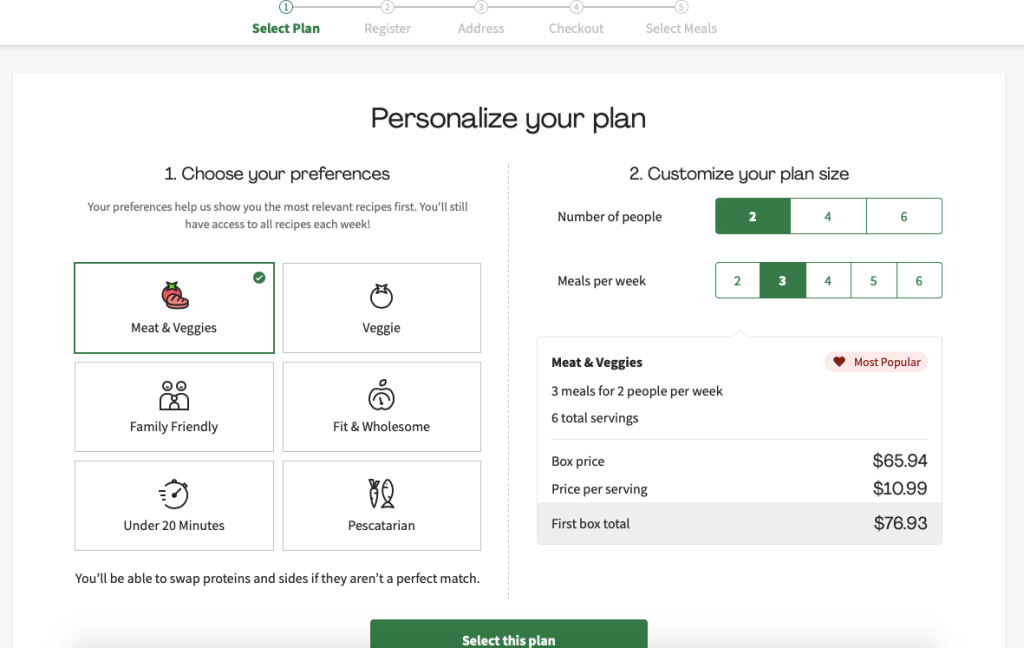The width and height of the screenshot is (1024, 648).
Task: Click the Pescatarian fish and carrot icon
Action: coord(381,494)
